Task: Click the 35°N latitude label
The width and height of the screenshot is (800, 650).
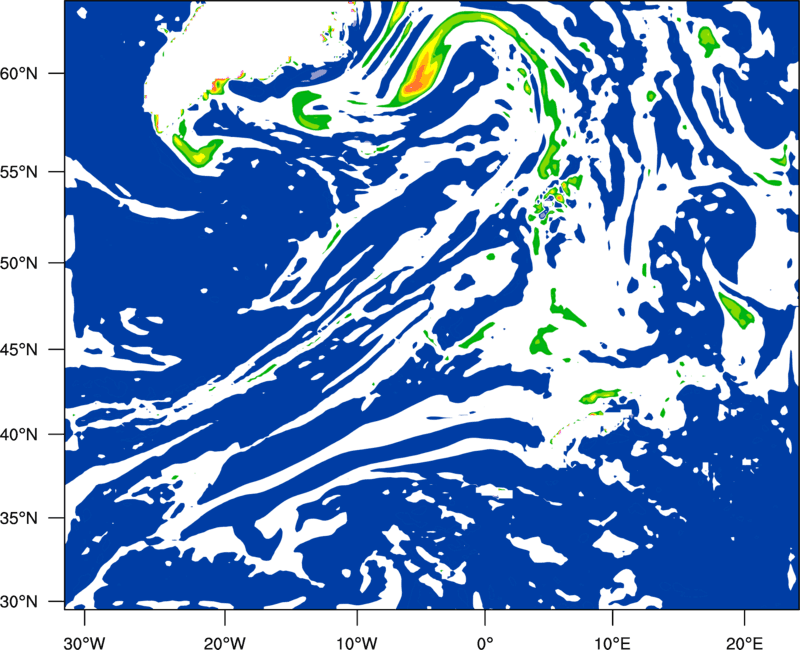Action: (x=19, y=518)
